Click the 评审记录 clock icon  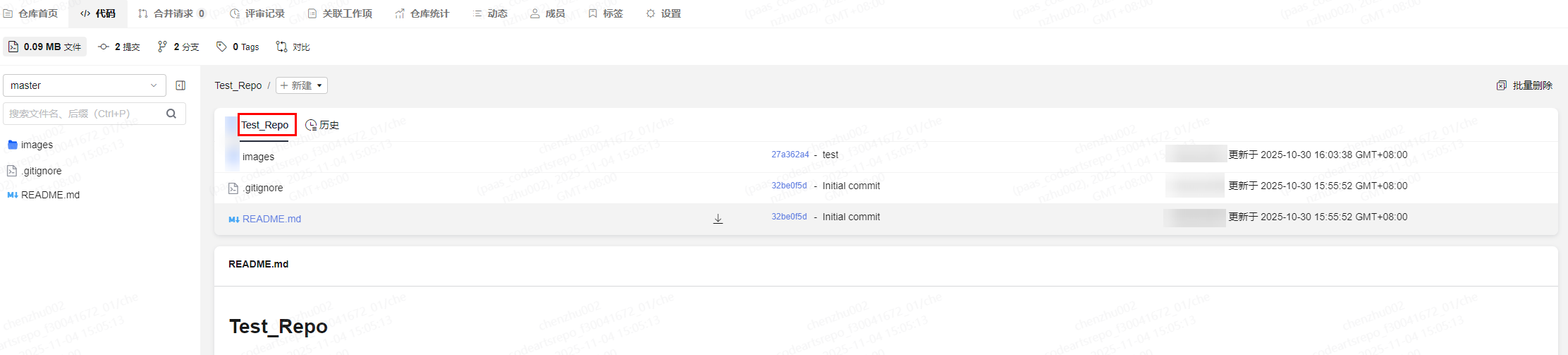(x=235, y=13)
